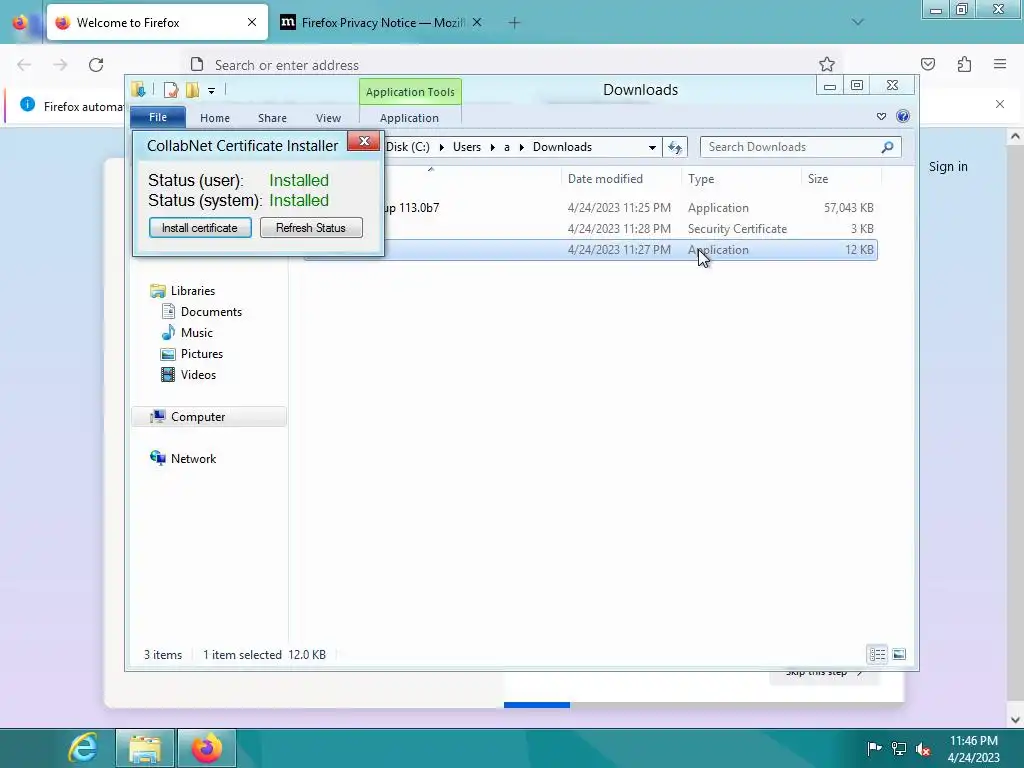Open the View ribbon tab
Image resolution: width=1024 pixels, height=768 pixels.
pyautogui.click(x=328, y=118)
